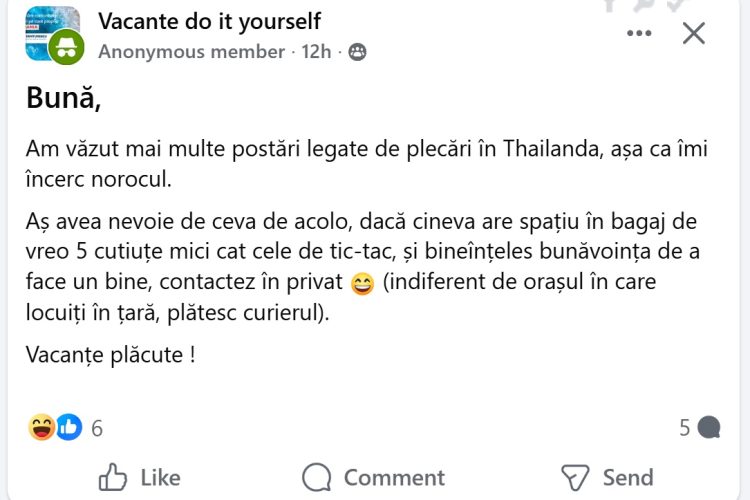Click the Haha reaction emoji
750x500 pixels.
coord(42,427)
